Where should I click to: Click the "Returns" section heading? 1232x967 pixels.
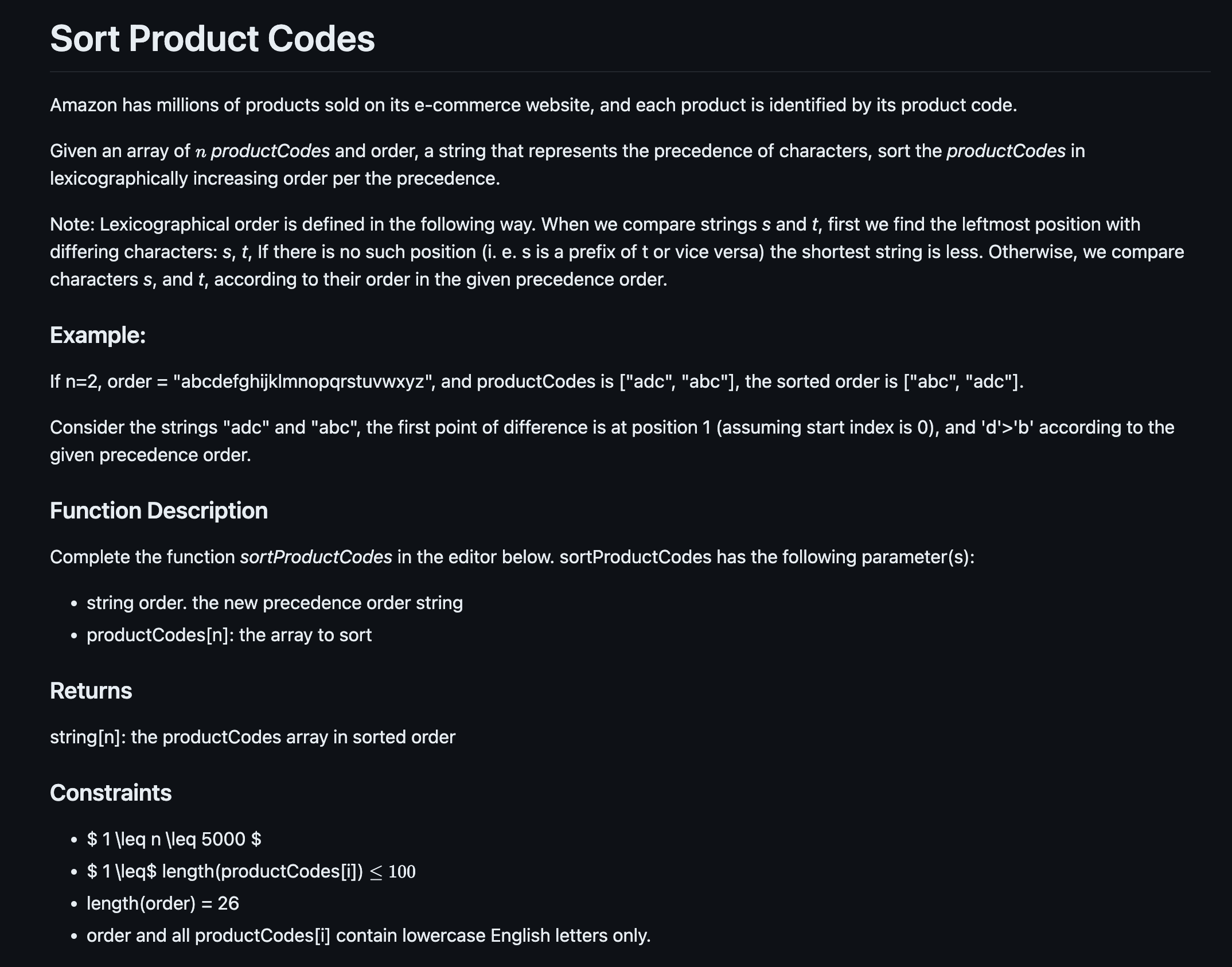pos(91,691)
